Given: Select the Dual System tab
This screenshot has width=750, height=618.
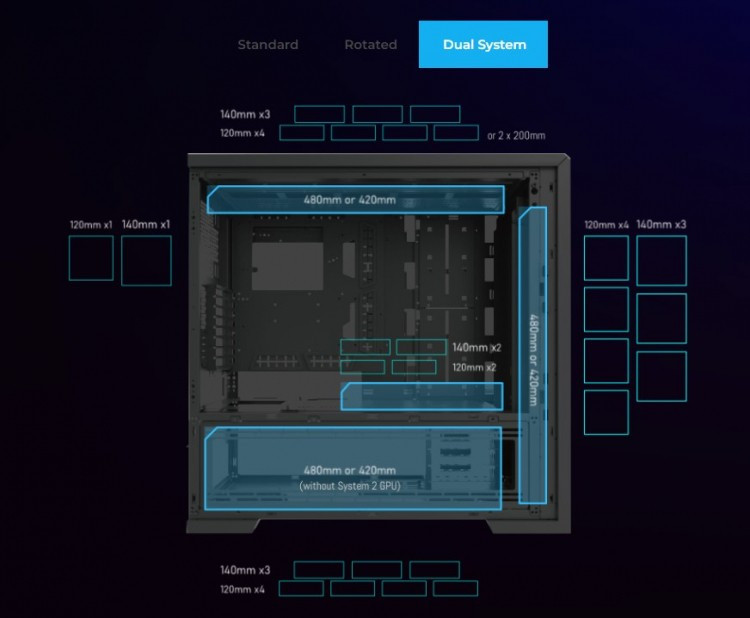Looking at the screenshot, I should click(x=483, y=44).
